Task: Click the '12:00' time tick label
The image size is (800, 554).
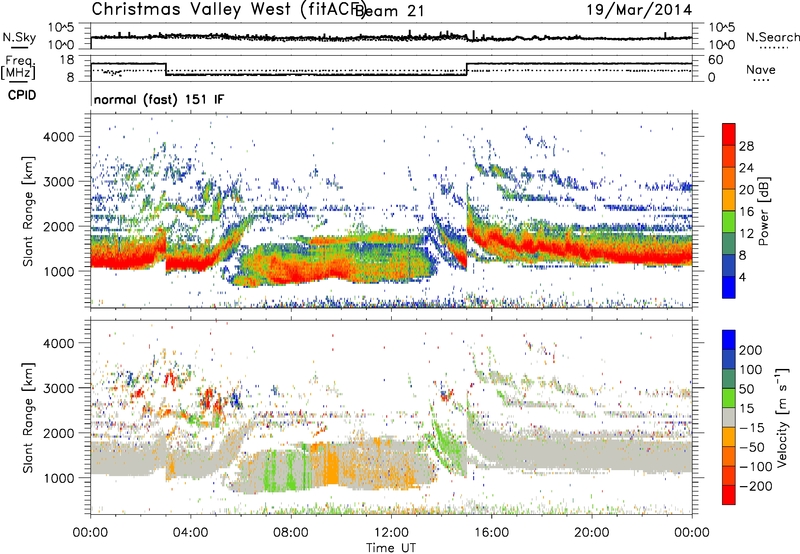Action: (x=391, y=533)
